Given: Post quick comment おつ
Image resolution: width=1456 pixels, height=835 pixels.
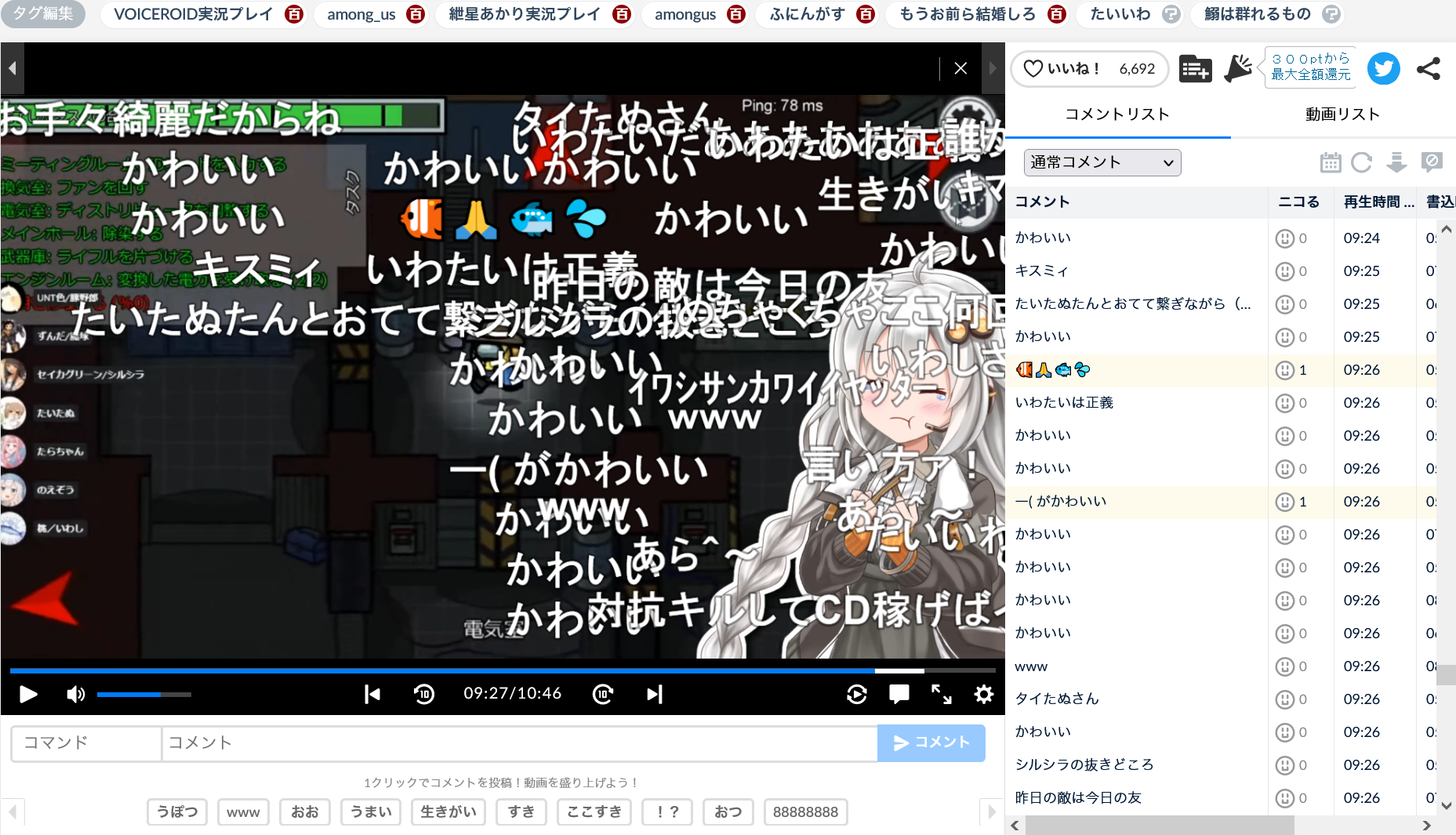Looking at the screenshot, I should [x=728, y=812].
